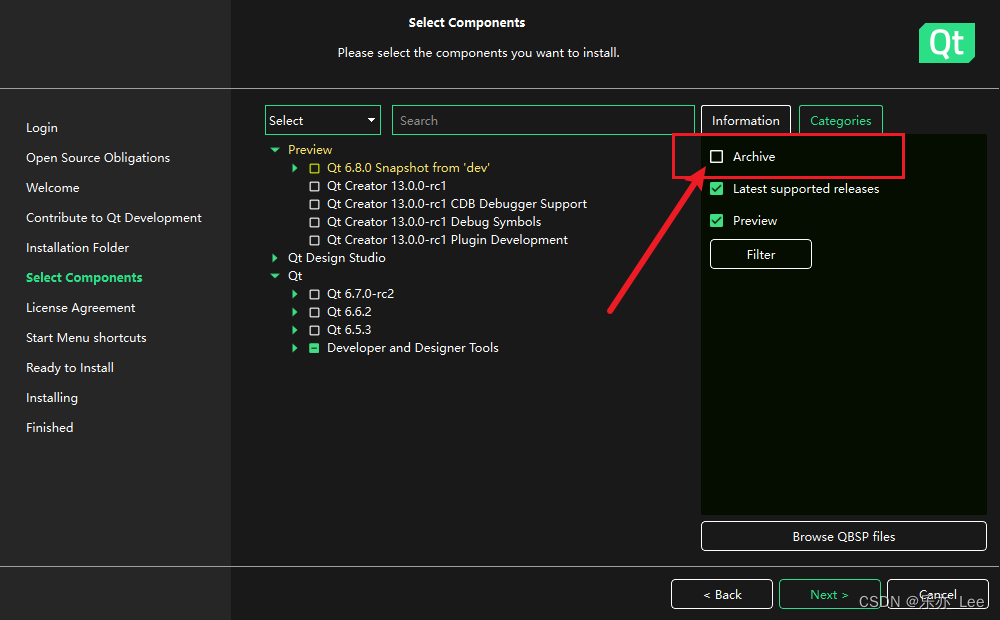Select Developer and Designer Tools label

point(413,348)
